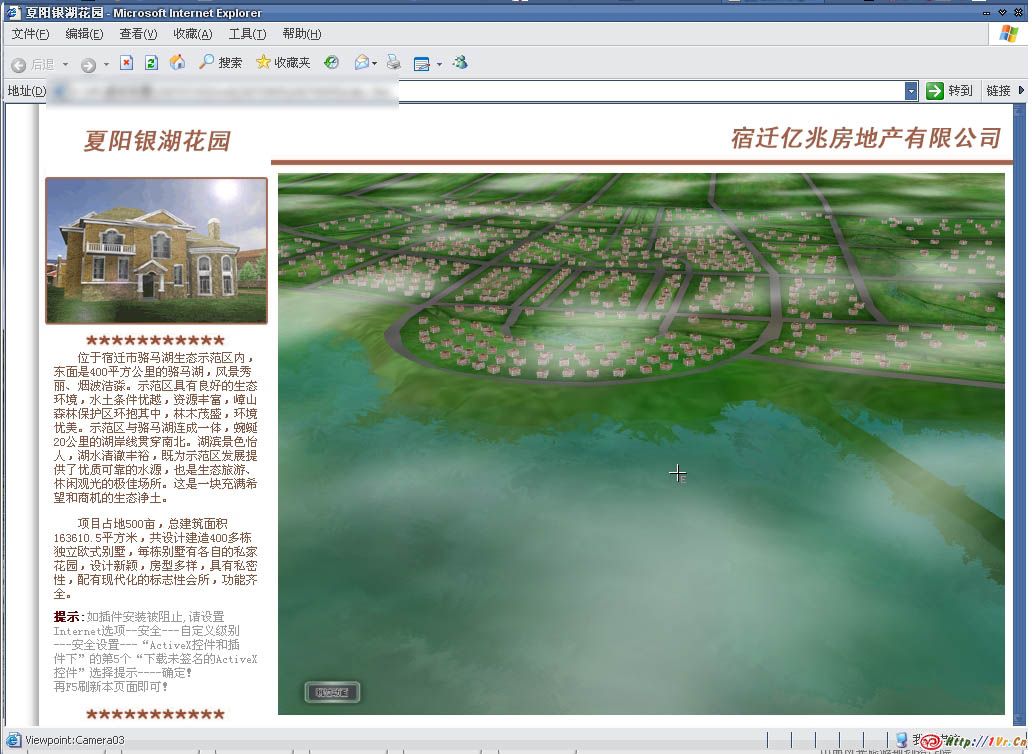
Task: Open the dropdown beside the Edit icon
Action: pyautogui.click(x=439, y=64)
